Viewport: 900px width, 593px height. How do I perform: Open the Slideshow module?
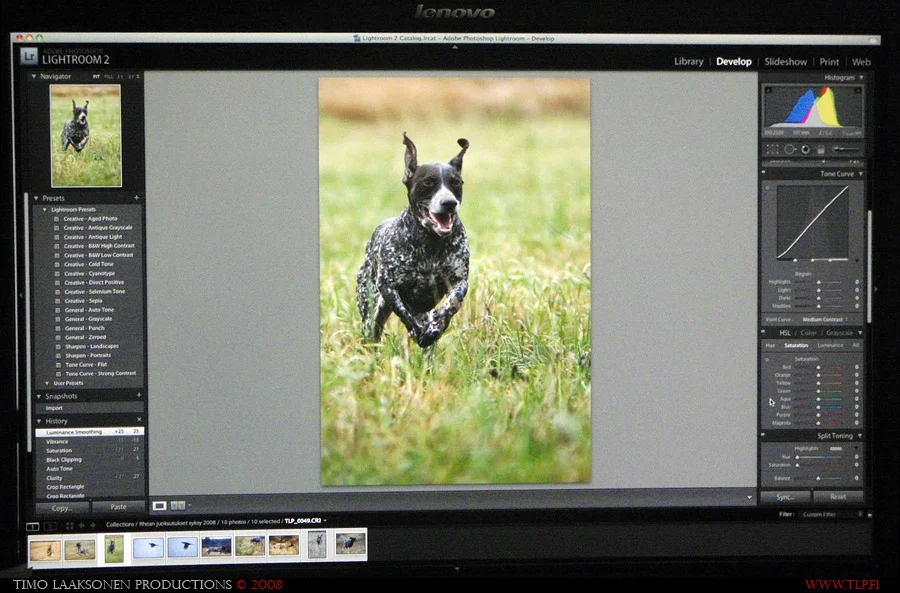click(x=785, y=62)
